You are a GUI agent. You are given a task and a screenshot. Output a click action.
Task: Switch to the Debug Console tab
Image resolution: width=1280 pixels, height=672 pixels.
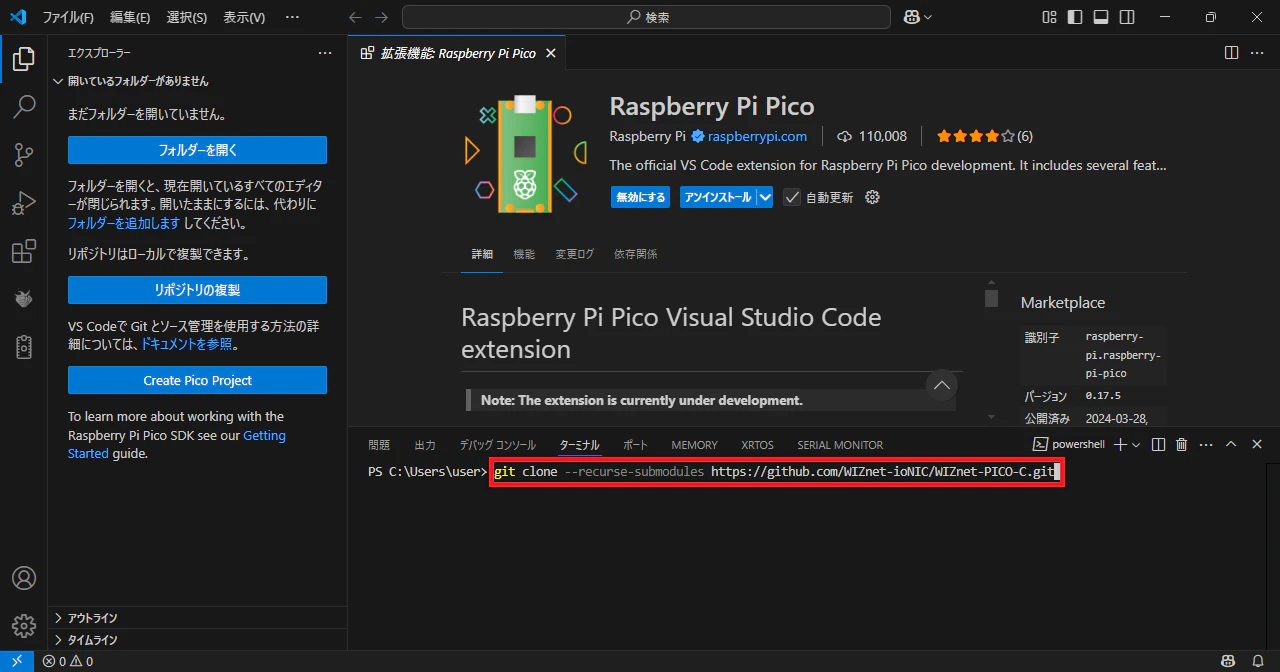point(498,445)
